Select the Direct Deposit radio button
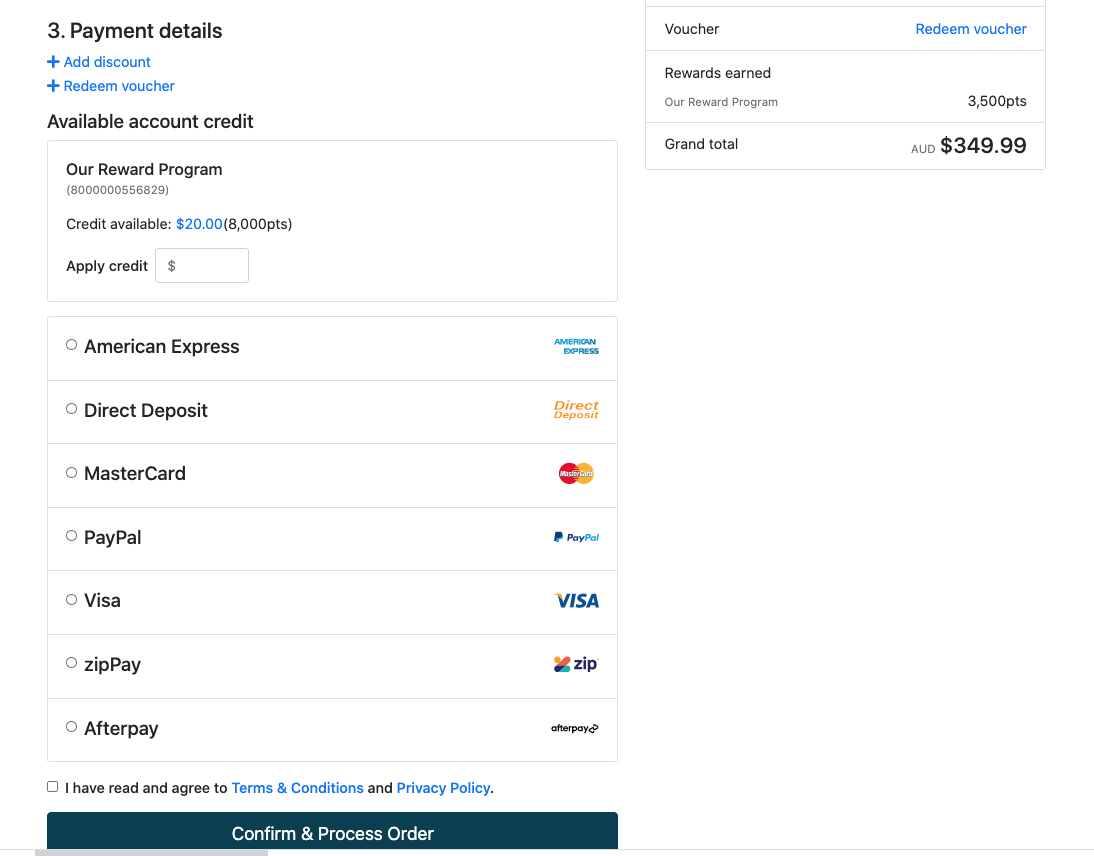This screenshot has width=1094, height=856. click(71, 409)
